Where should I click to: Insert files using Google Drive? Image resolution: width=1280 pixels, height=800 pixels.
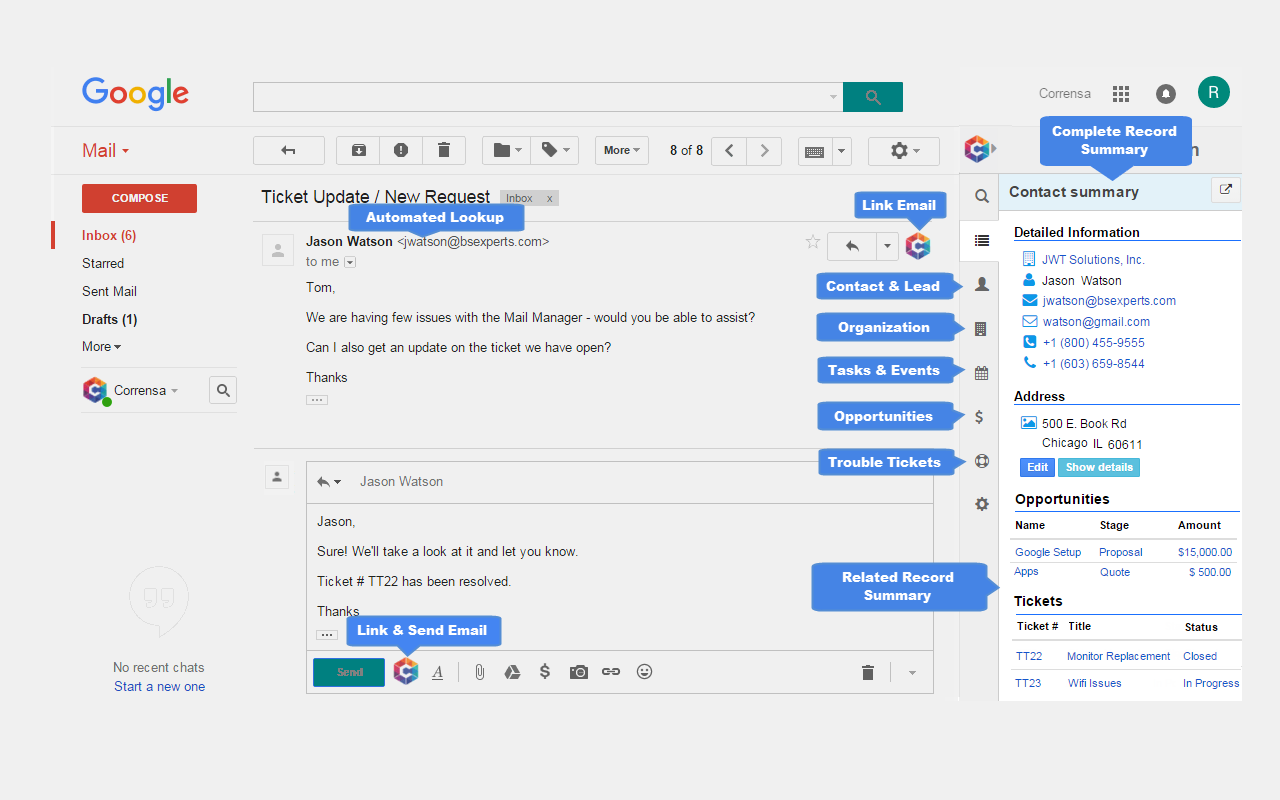[x=512, y=672]
